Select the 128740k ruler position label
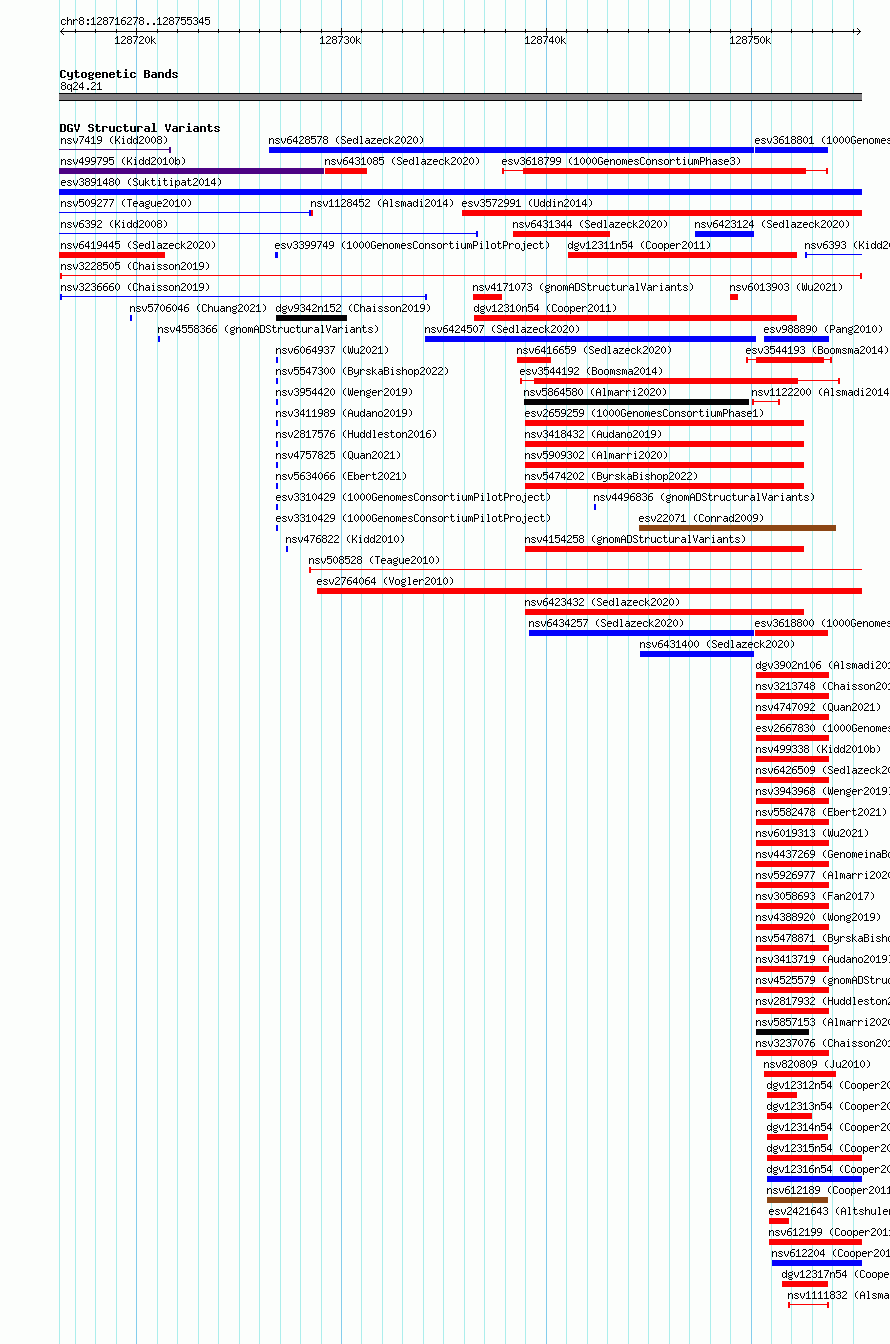Viewport: 890px width, 1344px height. point(545,40)
